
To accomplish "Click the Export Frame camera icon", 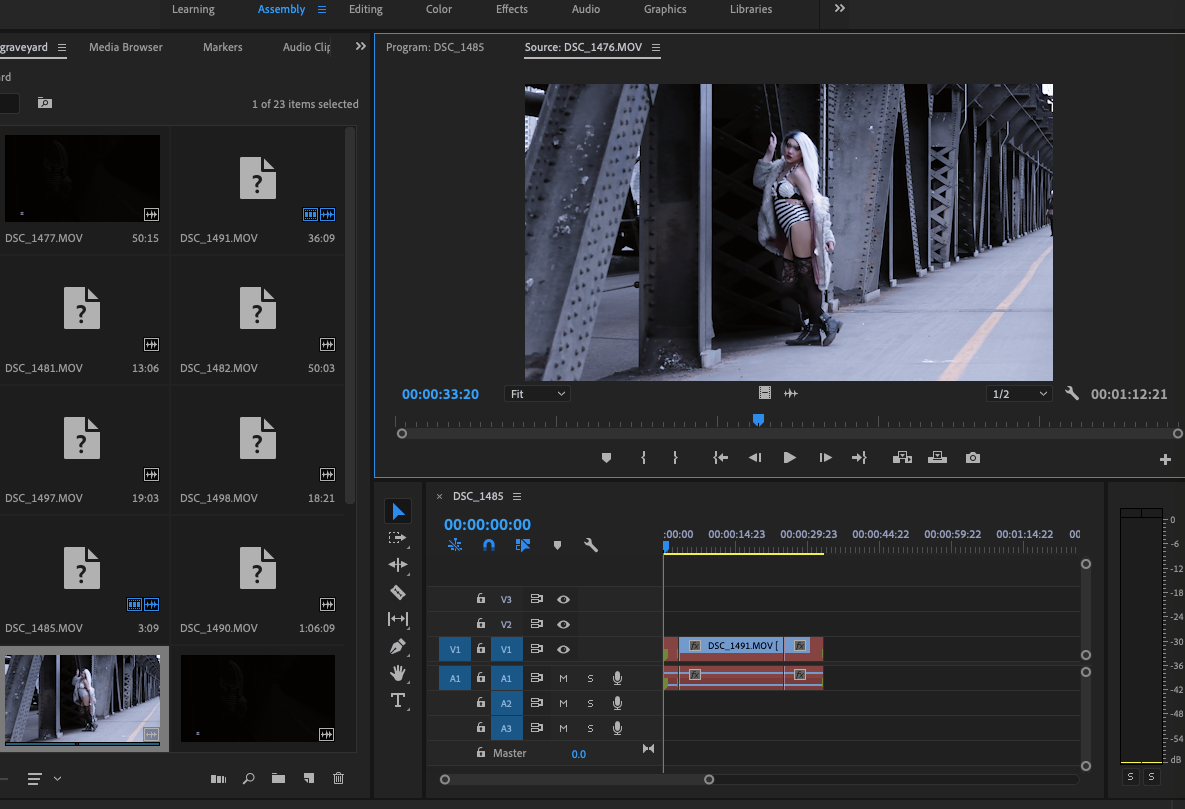I will coord(972,458).
